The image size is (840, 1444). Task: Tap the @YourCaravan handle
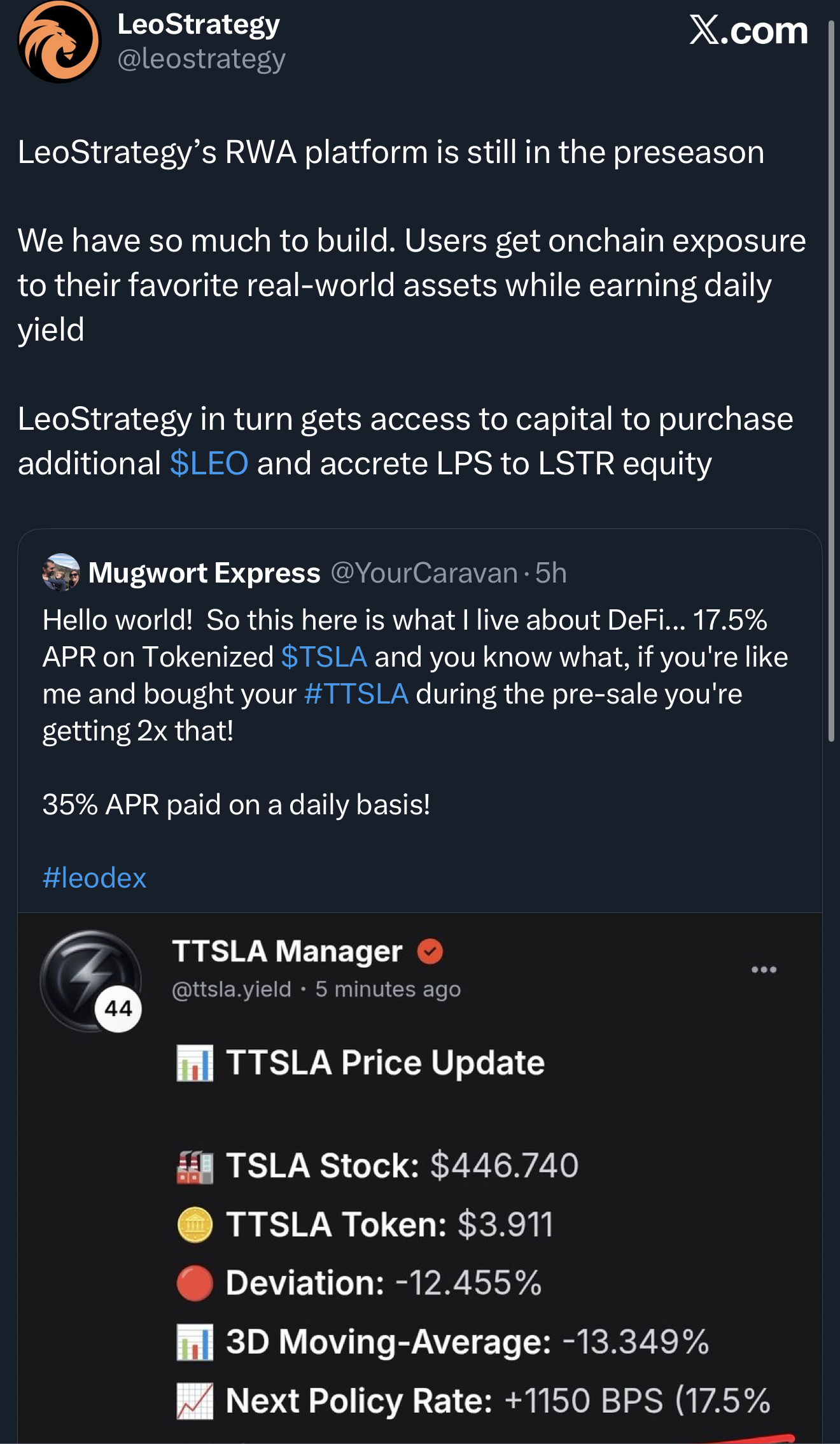click(x=424, y=573)
